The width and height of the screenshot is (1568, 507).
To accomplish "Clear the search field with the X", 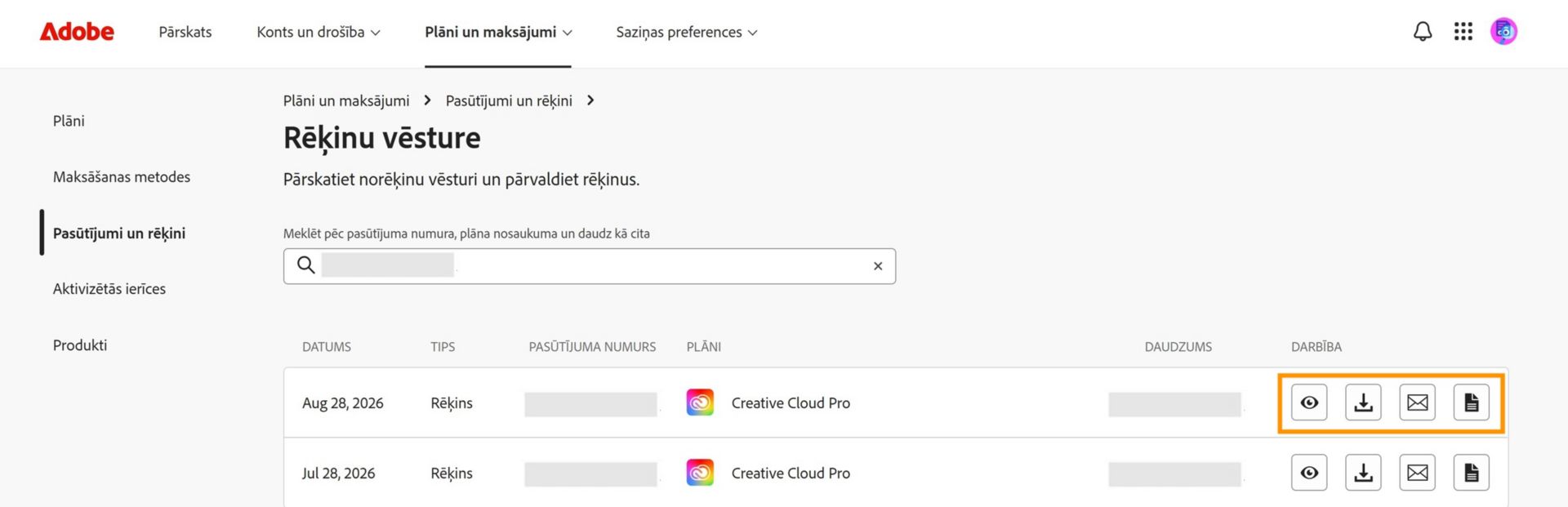I will pyautogui.click(x=878, y=266).
